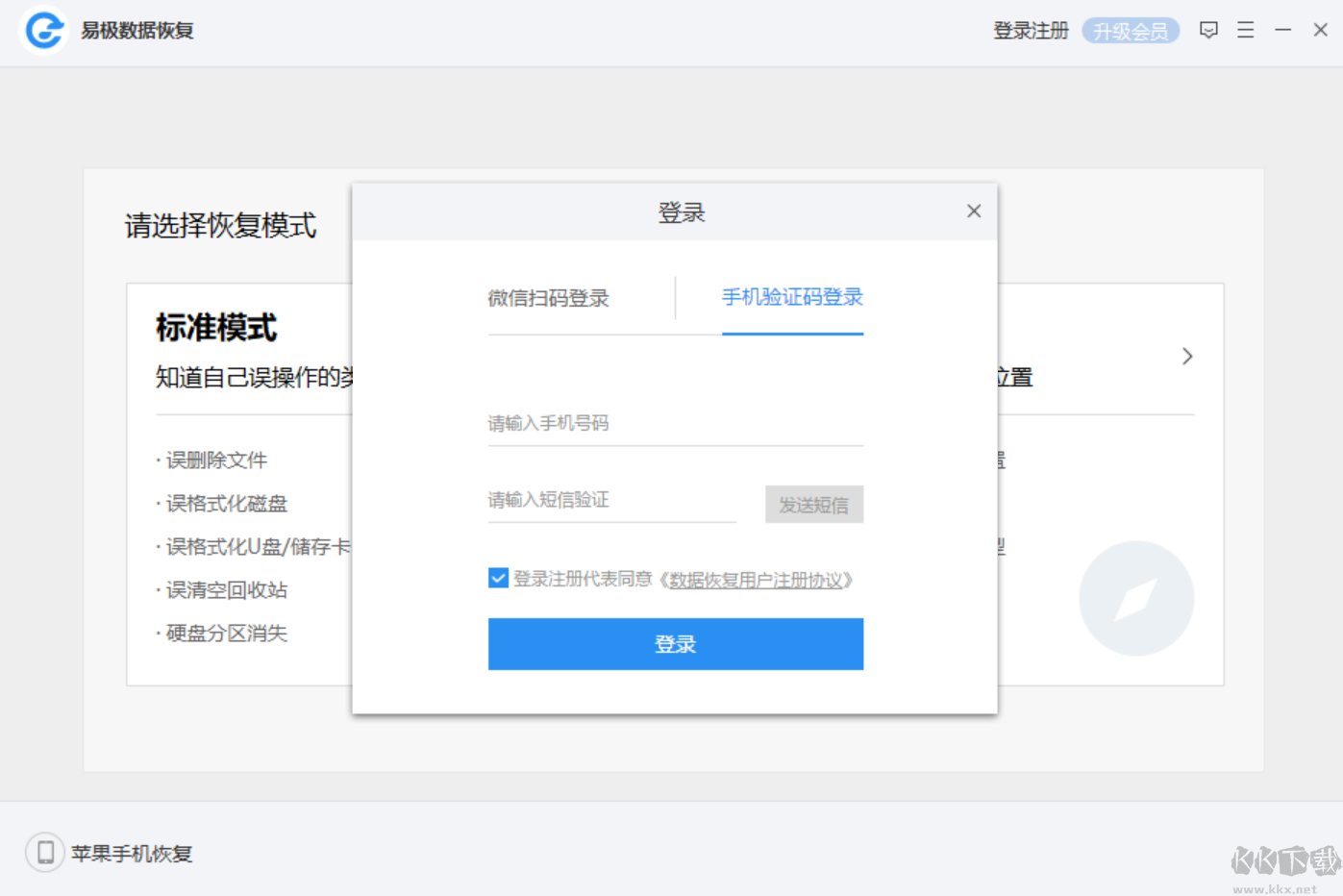
Task: Click the chevron arrow on the 标准模式 card
Action: (1187, 356)
